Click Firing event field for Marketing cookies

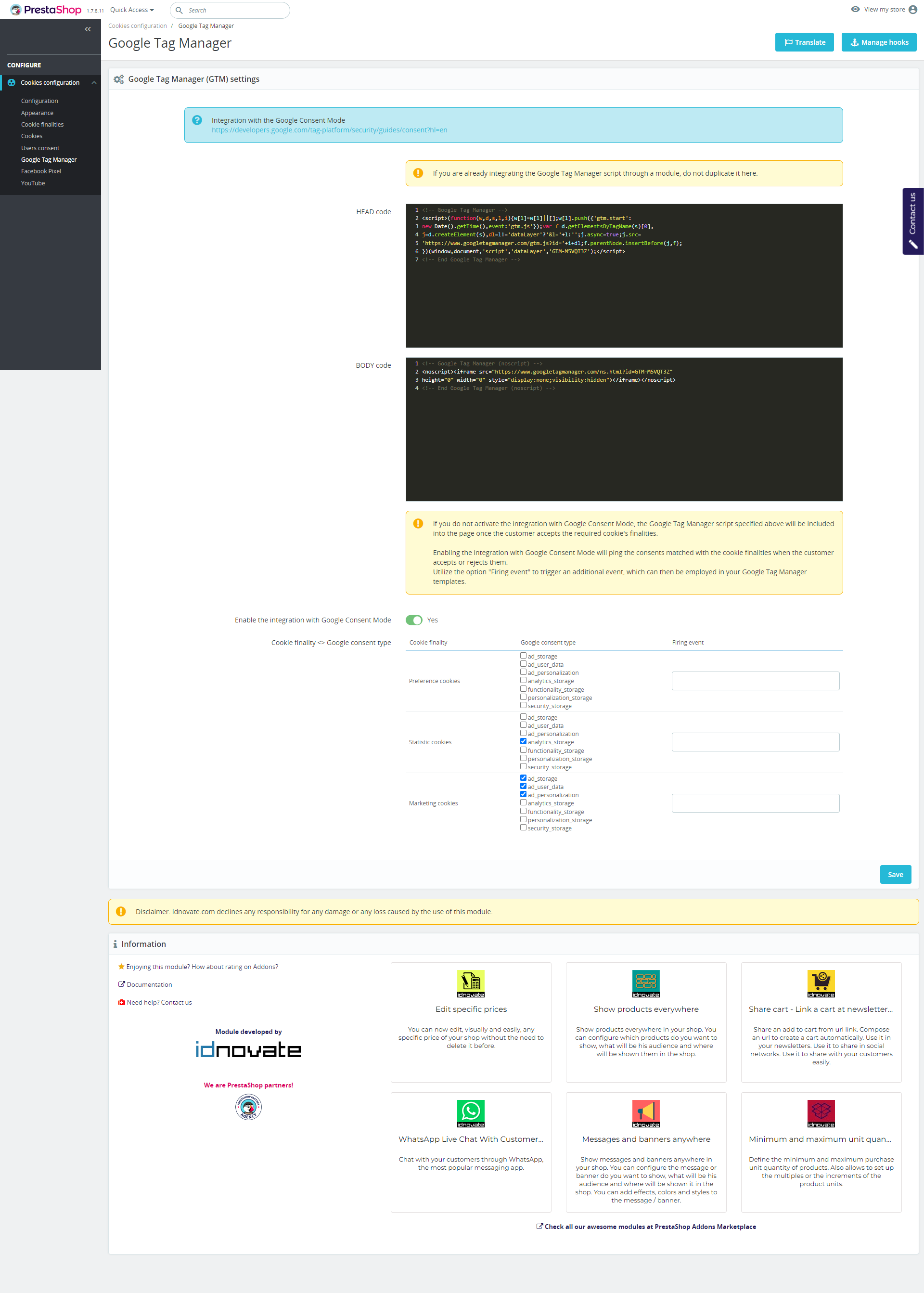click(x=755, y=803)
